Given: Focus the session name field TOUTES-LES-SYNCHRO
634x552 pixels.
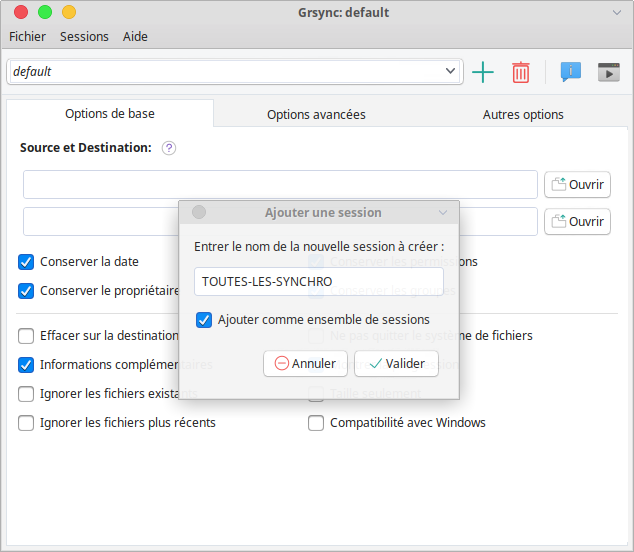Looking at the screenshot, I should click(319, 281).
